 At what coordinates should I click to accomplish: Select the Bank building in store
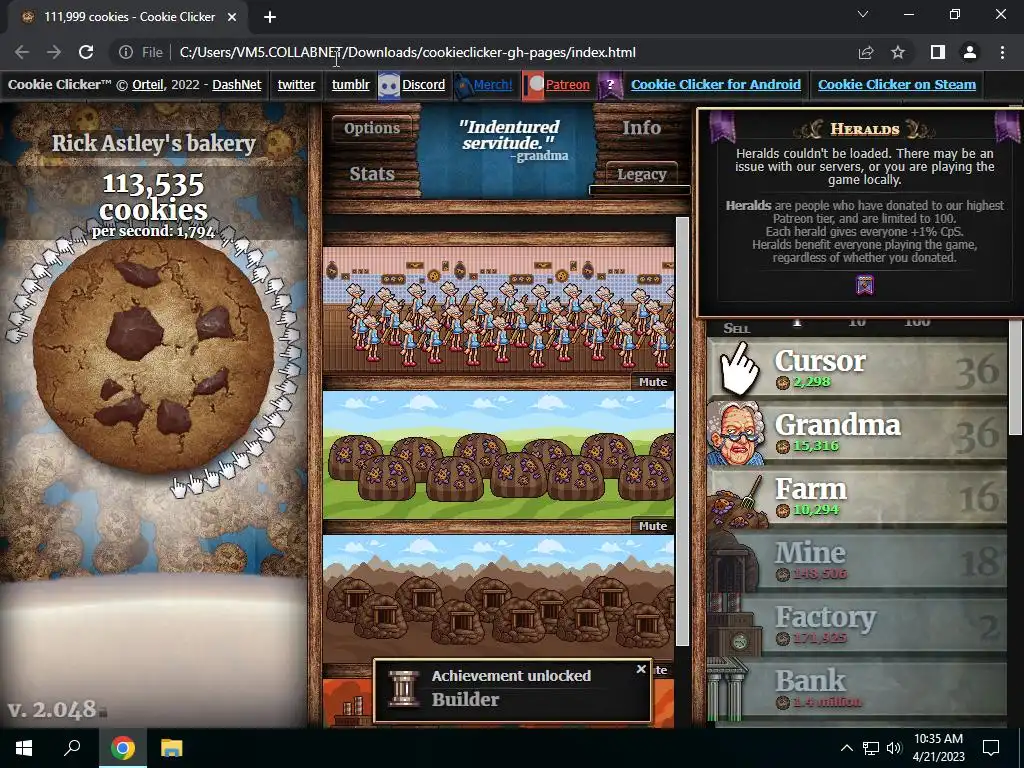tap(857, 688)
